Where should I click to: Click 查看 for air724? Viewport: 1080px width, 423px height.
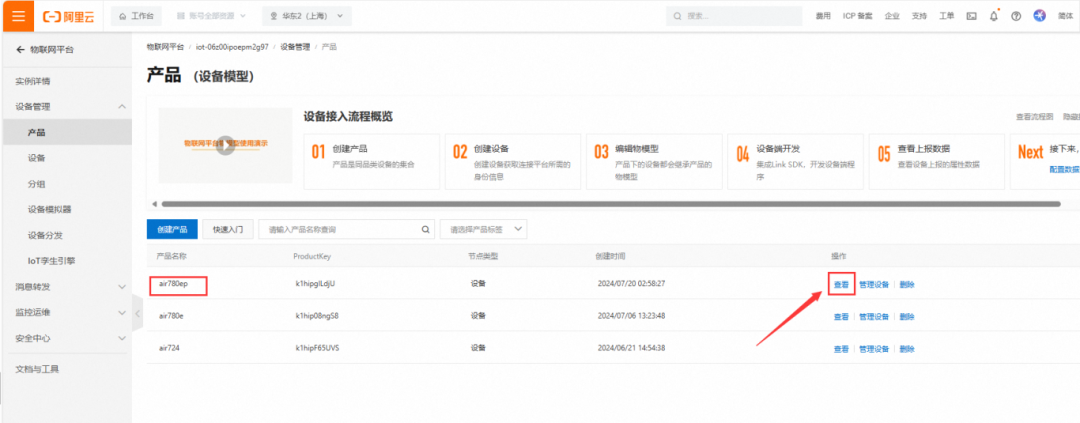[841, 349]
